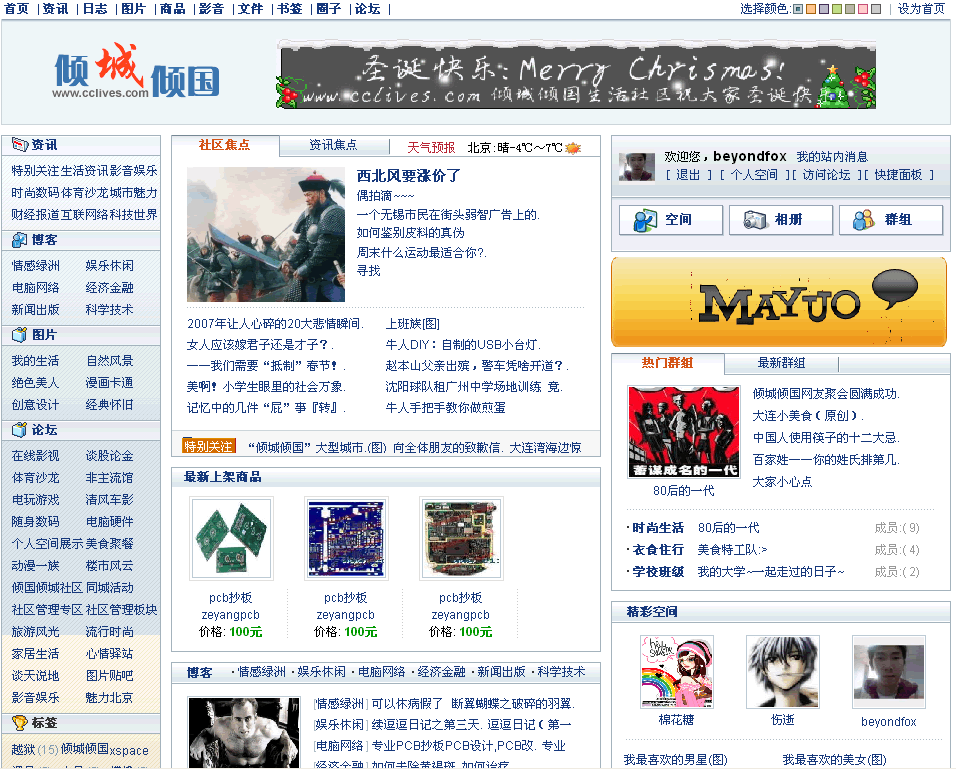Open the 绝色美人 picture category
This screenshot has height=770, width=956.
(x=35, y=383)
